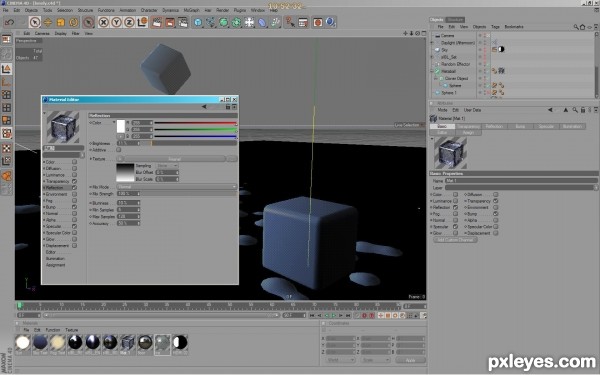600x375 pixels.
Task: Expand the Daylight tree node
Action: [x=432, y=42]
